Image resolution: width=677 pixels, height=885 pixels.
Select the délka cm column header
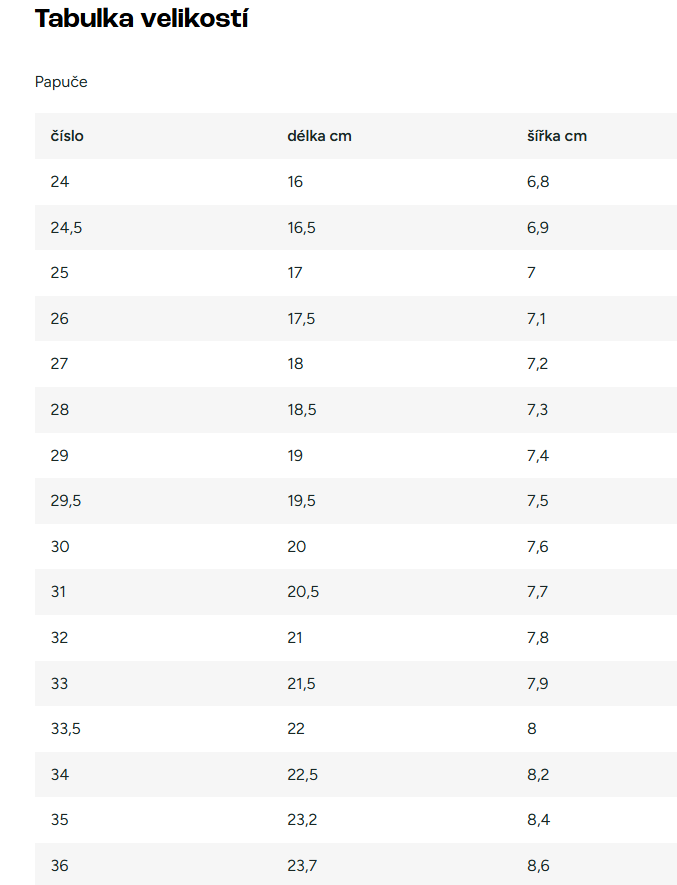[319, 136]
